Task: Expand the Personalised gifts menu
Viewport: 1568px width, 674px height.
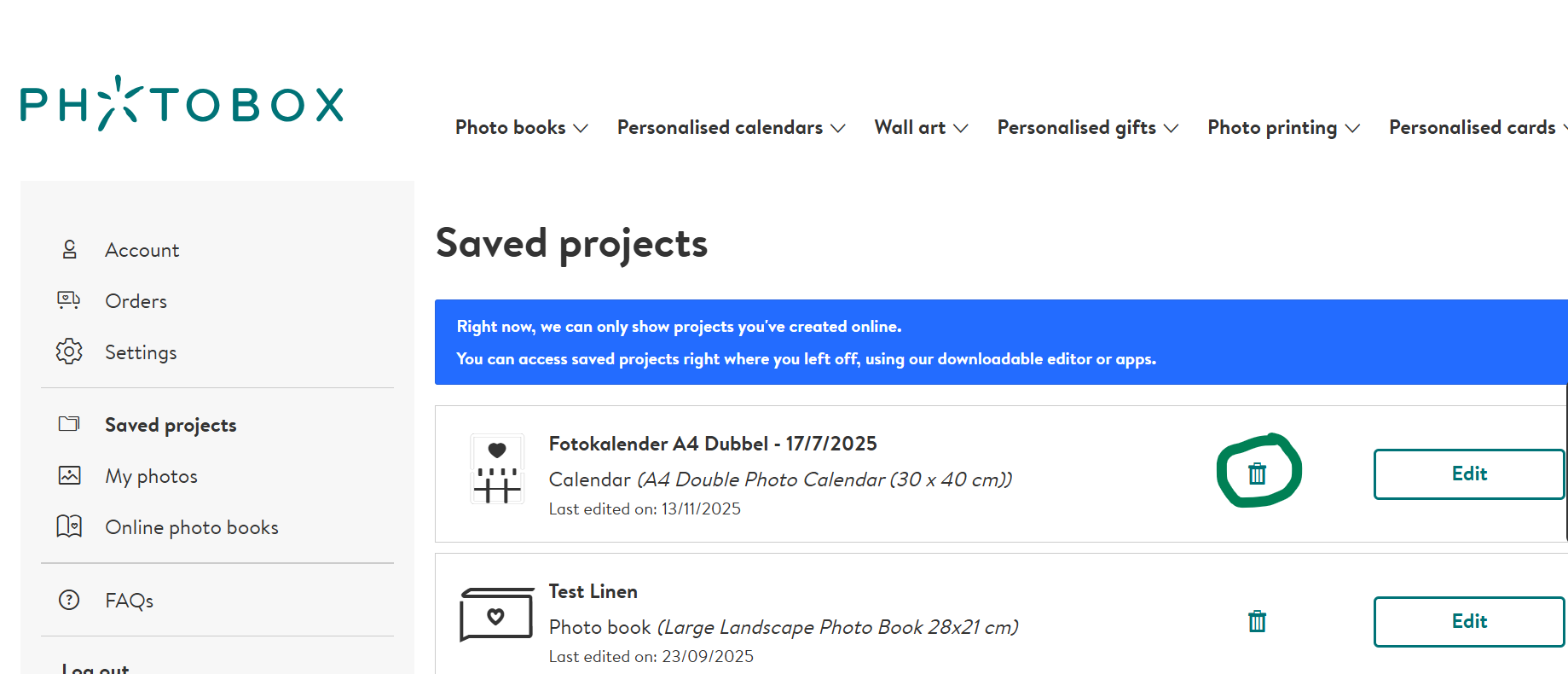Action: [1087, 128]
